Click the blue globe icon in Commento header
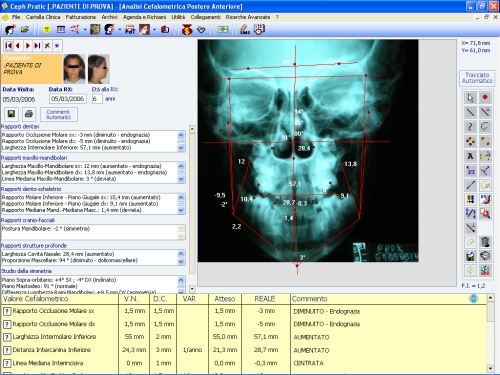Image resolution: width=500 pixels, height=375 pixels. [473, 299]
